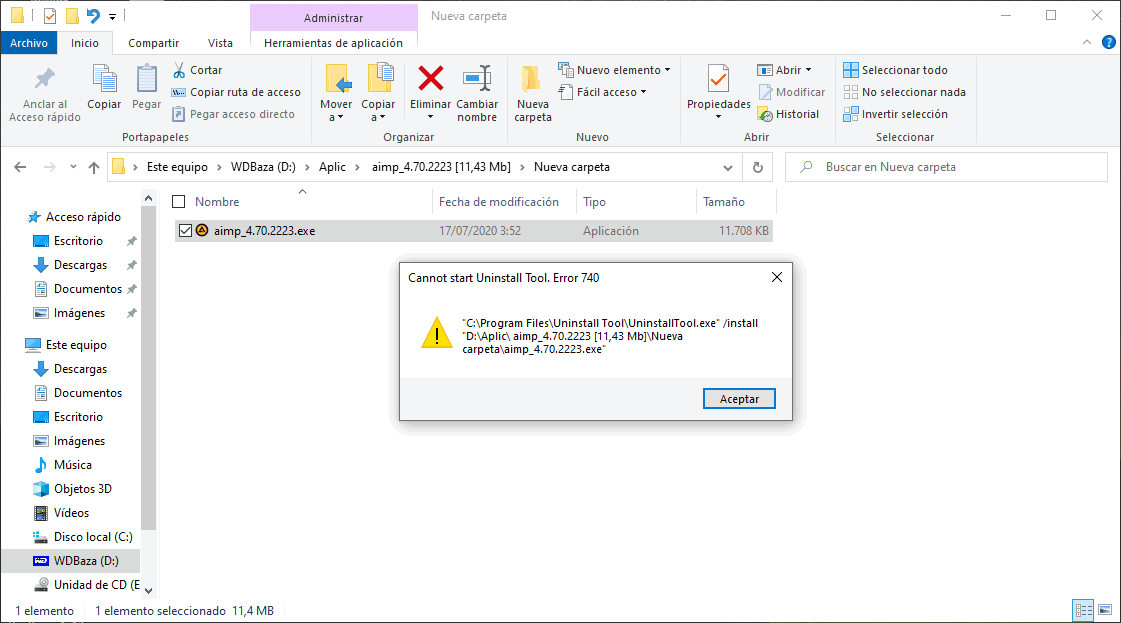Sort by Fecha de modificación column
1121x623 pixels.
pos(499,202)
